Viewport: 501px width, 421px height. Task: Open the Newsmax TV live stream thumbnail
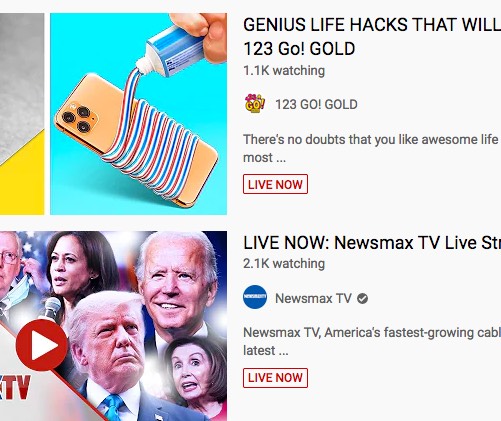[113, 326]
